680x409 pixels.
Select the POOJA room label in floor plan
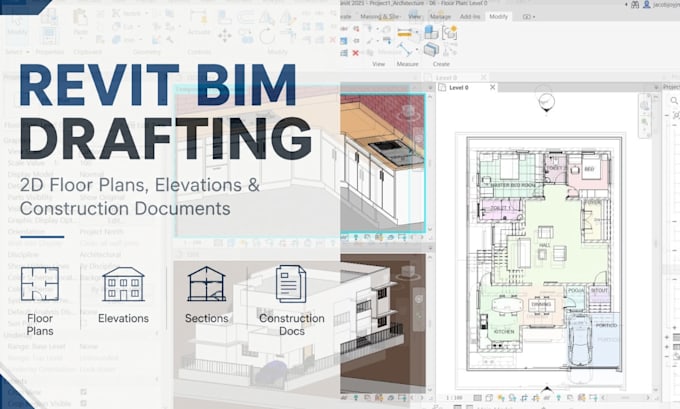(x=576, y=290)
